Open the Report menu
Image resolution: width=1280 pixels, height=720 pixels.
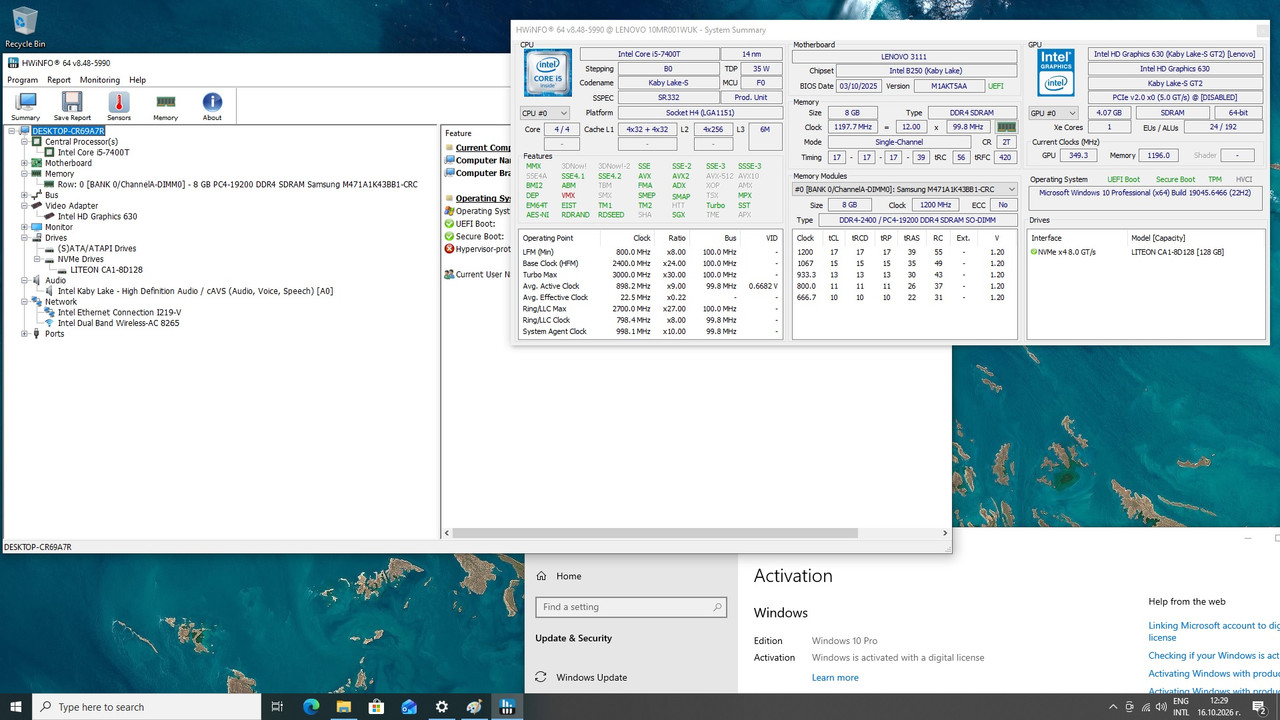[59, 80]
